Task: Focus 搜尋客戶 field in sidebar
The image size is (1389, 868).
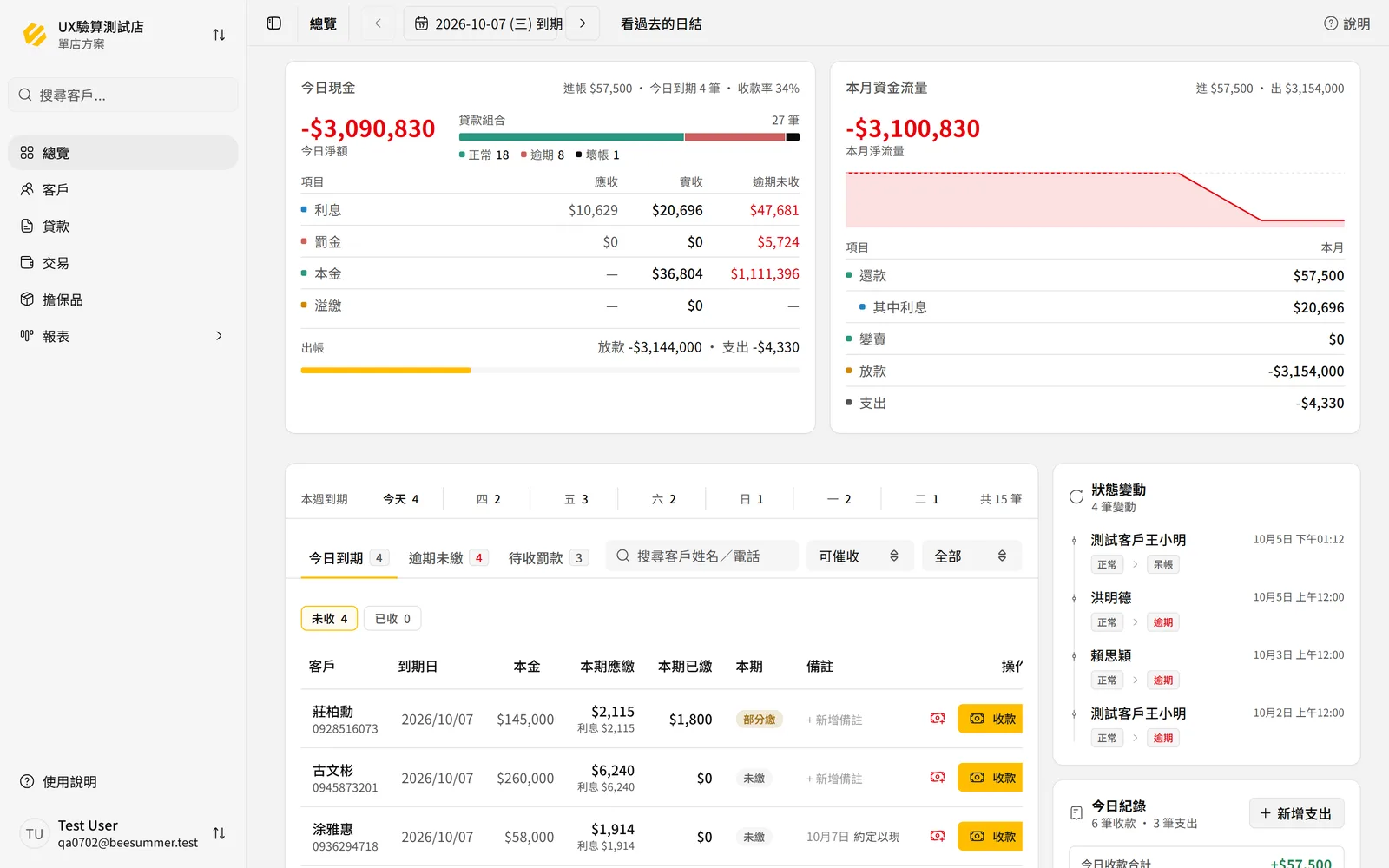Action: [x=123, y=95]
